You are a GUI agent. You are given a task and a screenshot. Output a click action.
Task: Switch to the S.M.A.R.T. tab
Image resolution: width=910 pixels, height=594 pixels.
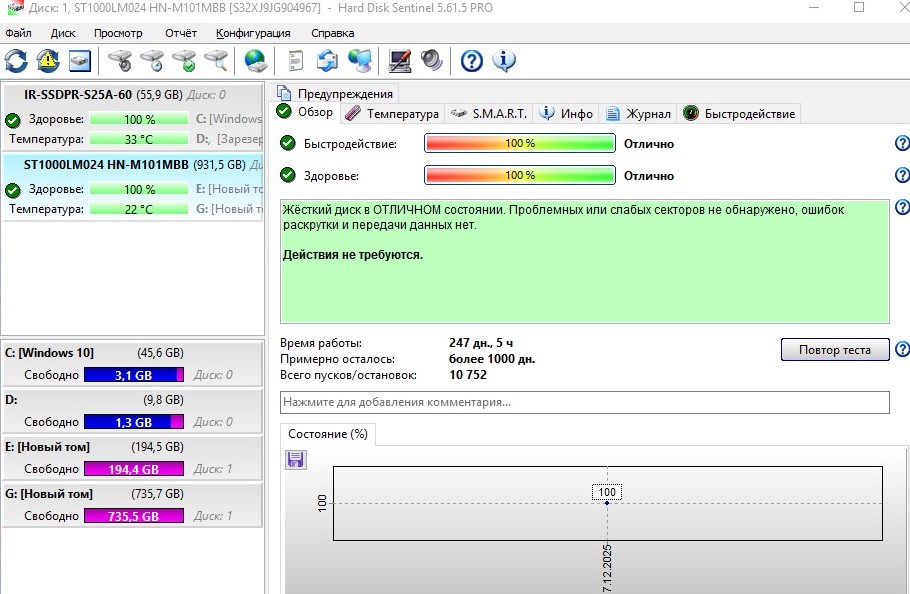coord(489,113)
